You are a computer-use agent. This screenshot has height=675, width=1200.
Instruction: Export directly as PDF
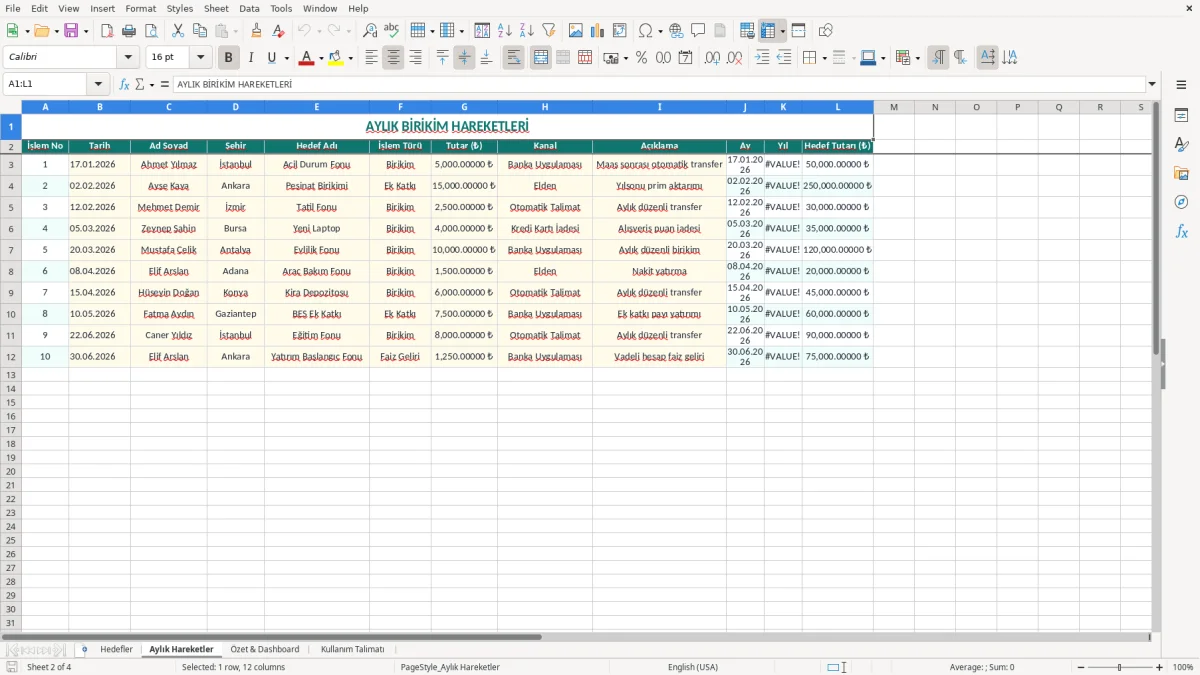point(107,31)
